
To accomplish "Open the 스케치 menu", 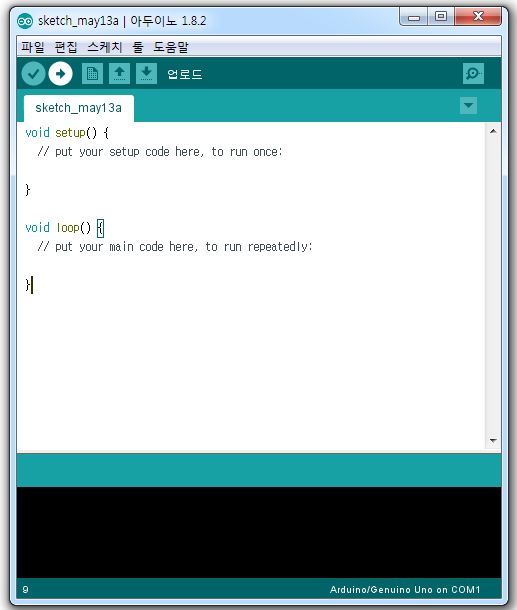I will click(x=105, y=47).
